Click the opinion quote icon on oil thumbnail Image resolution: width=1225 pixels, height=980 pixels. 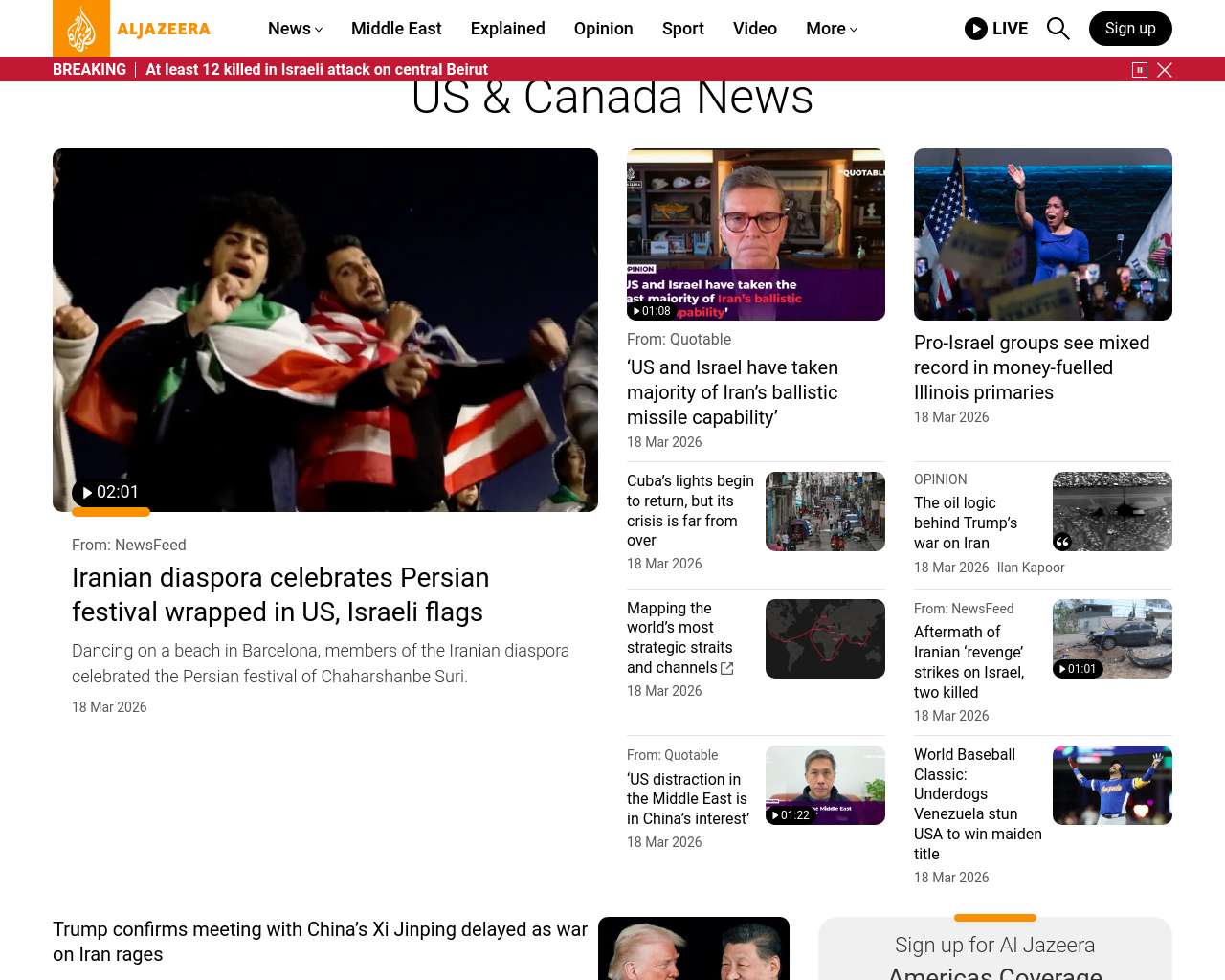point(1062,542)
